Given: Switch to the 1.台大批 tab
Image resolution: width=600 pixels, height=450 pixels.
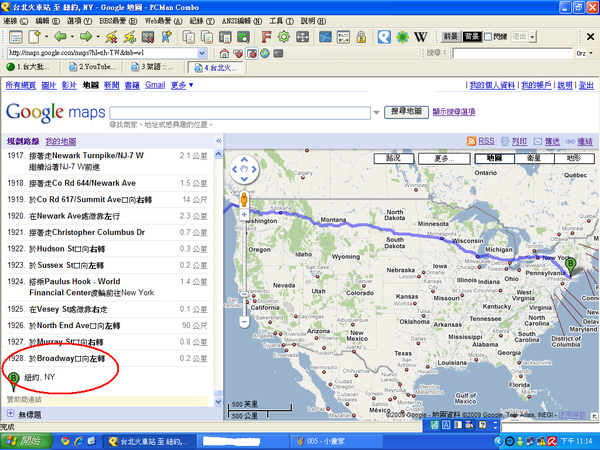Looking at the screenshot, I should (30, 67).
